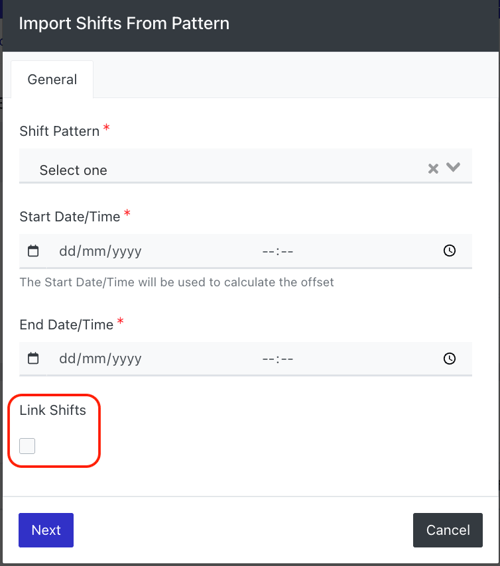Focus the Start Date dd/mm/yyyy field
The height and width of the screenshot is (566, 500).
(x=100, y=251)
